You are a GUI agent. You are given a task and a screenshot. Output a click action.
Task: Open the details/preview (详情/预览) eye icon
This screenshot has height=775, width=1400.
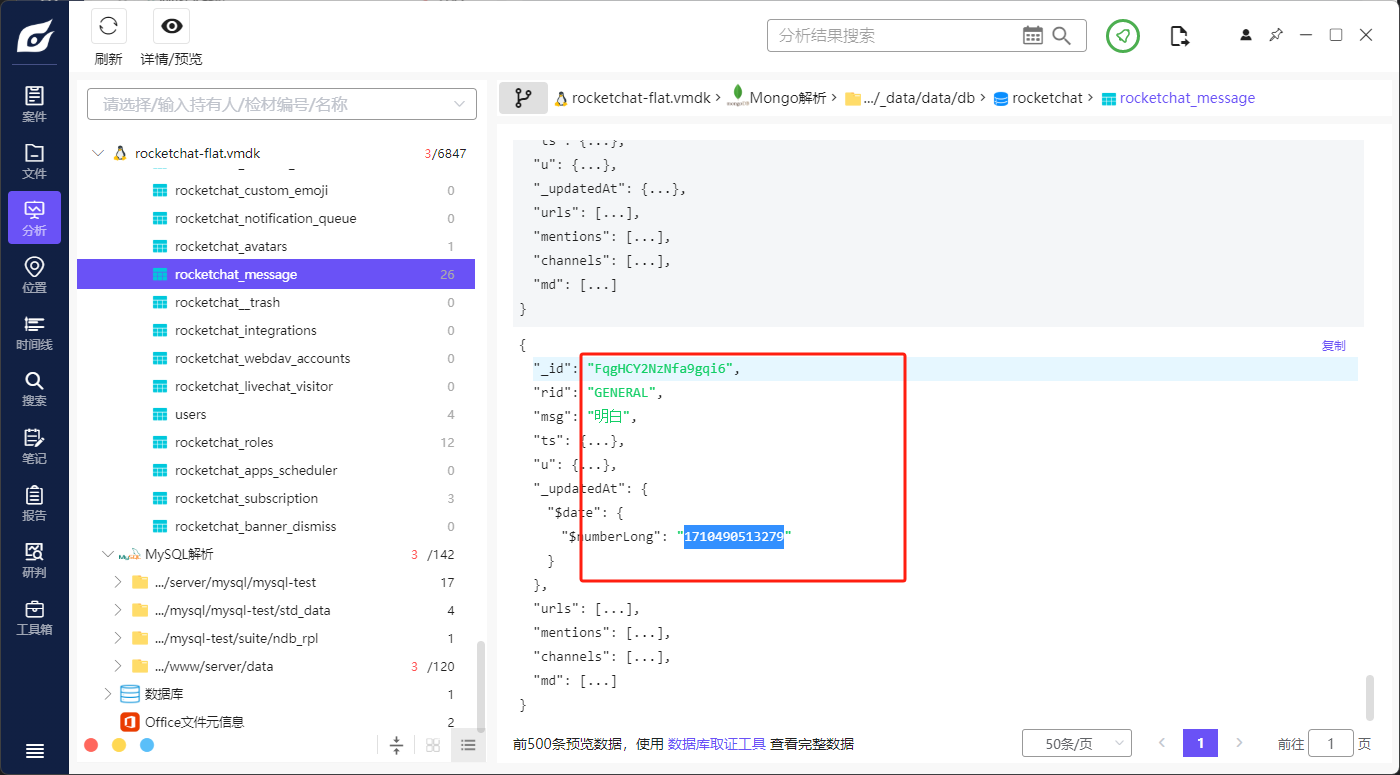(x=171, y=27)
